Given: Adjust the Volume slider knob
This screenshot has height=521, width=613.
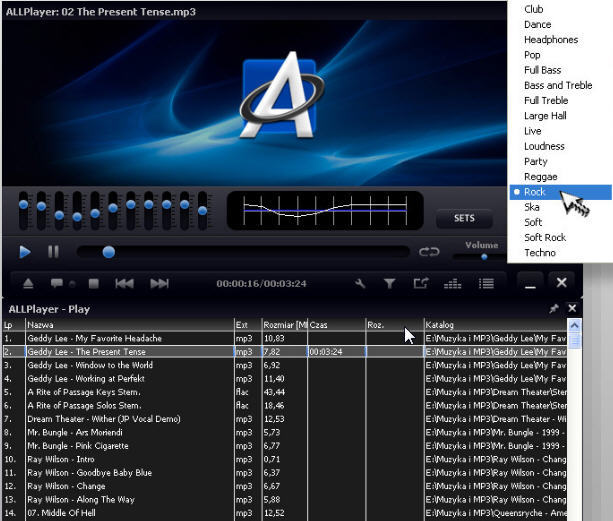Looking at the screenshot, I should 484,257.
